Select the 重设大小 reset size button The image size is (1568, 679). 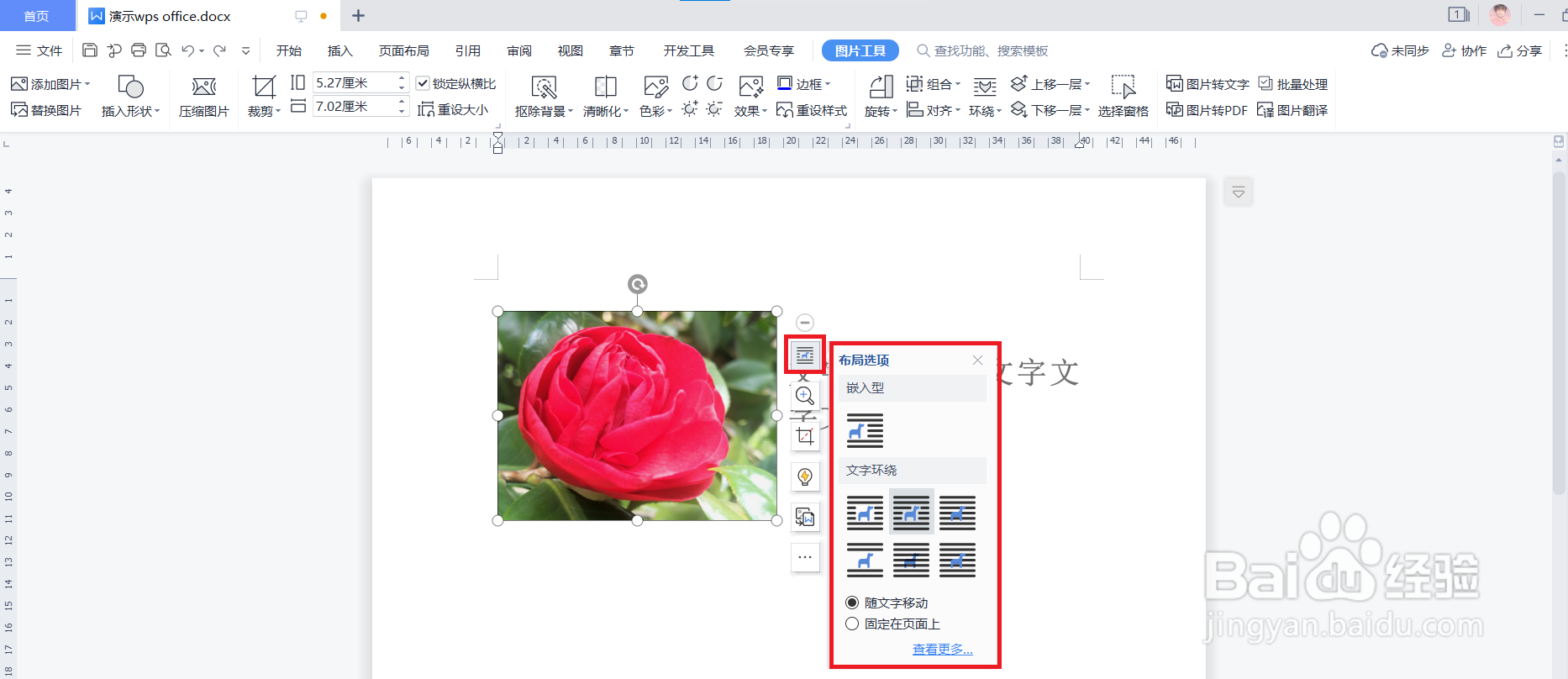[453, 109]
